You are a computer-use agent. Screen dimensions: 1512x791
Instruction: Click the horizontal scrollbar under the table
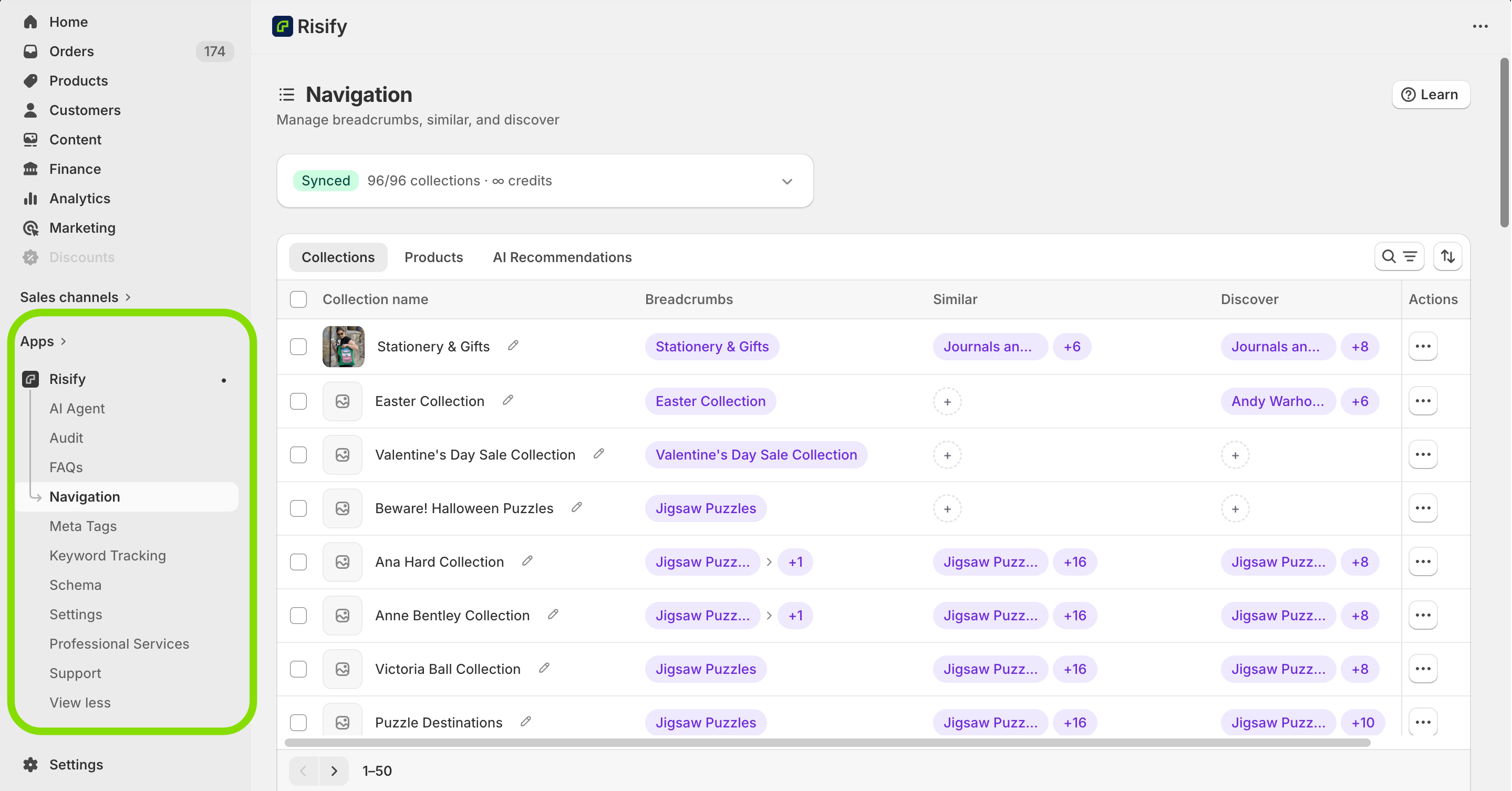(826, 743)
